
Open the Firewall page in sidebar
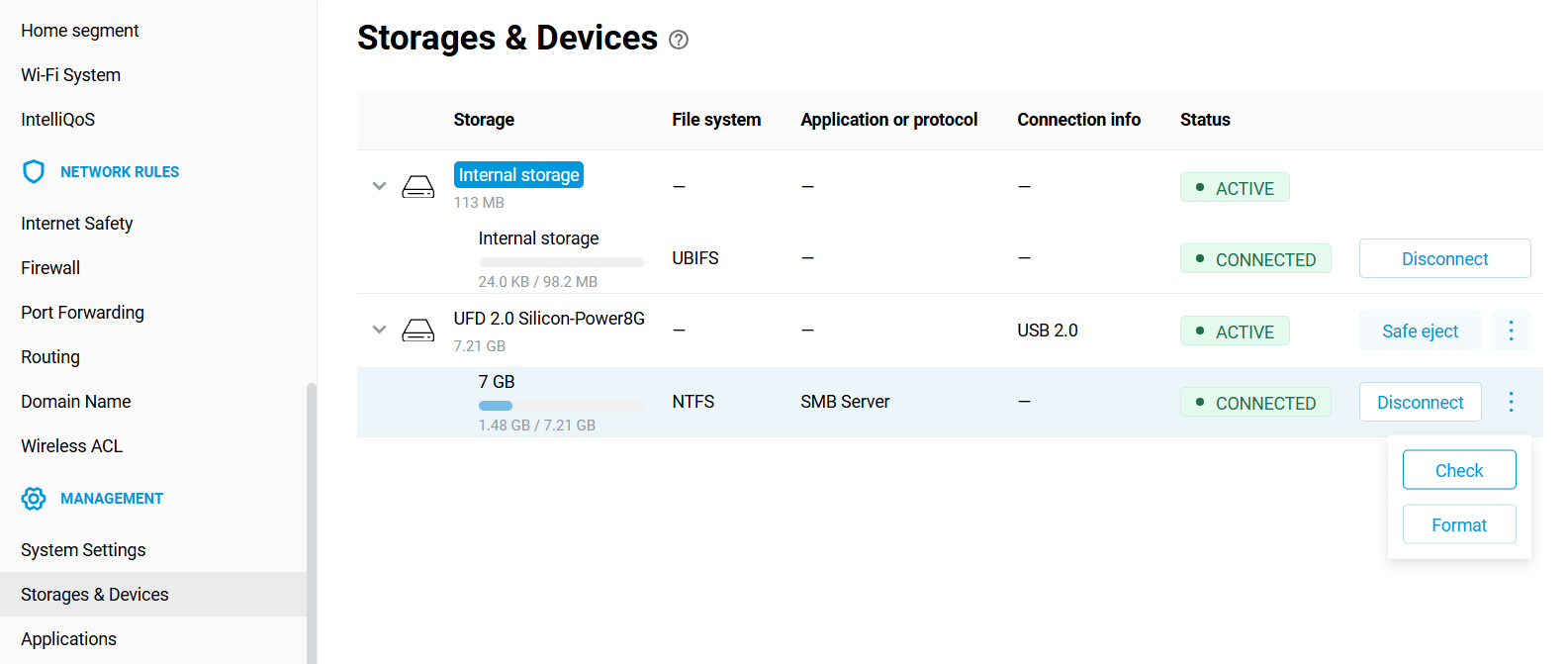tap(50, 268)
